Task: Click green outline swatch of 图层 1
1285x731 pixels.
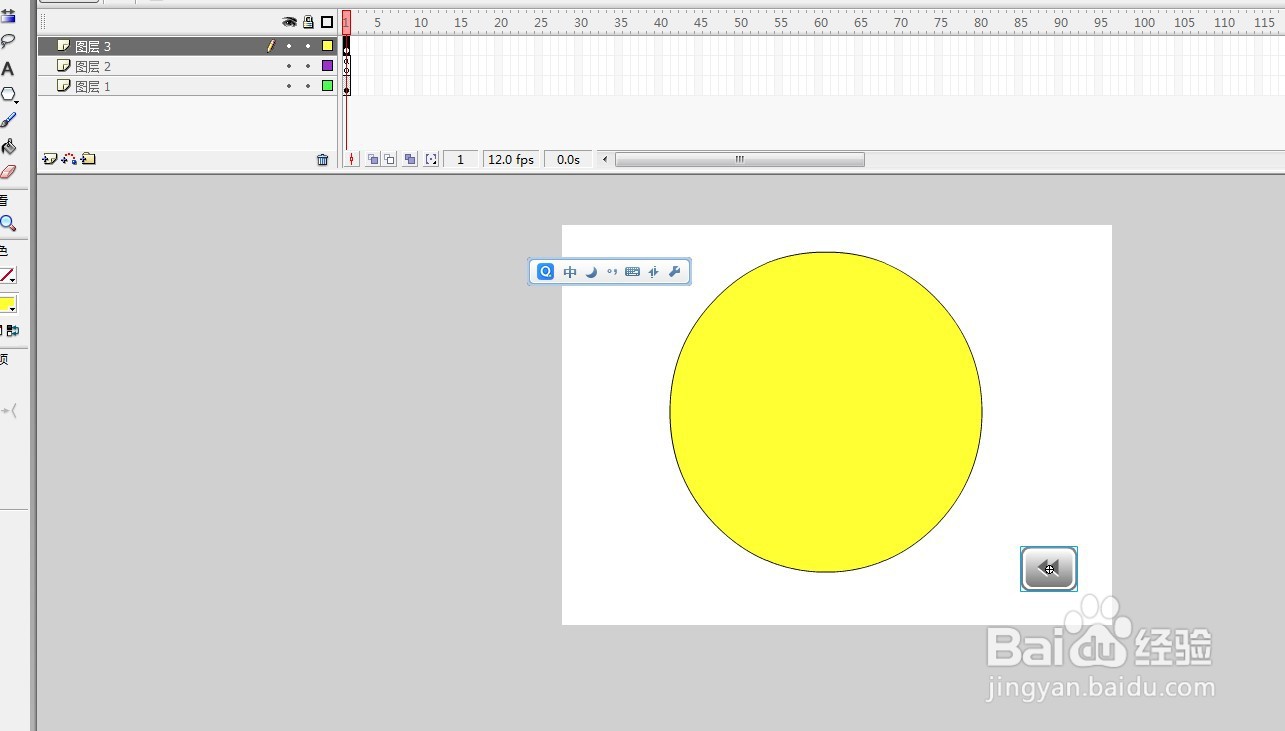Action: click(x=327, y=86)
